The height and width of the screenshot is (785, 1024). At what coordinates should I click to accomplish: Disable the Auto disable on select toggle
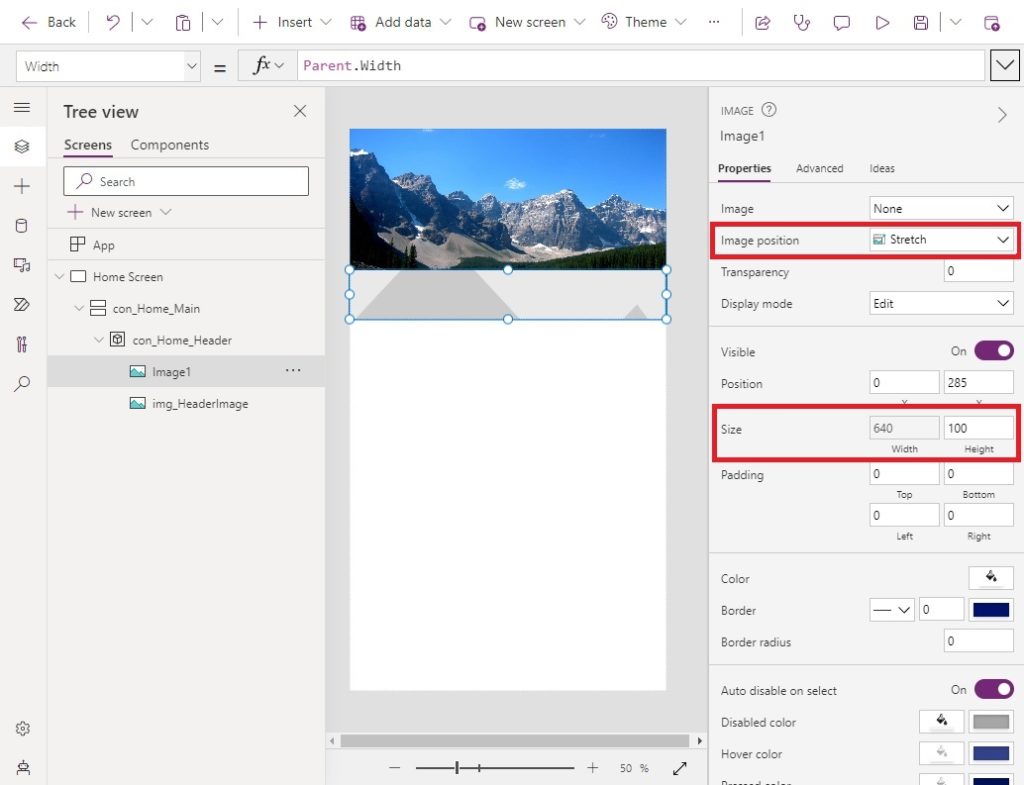992,690
